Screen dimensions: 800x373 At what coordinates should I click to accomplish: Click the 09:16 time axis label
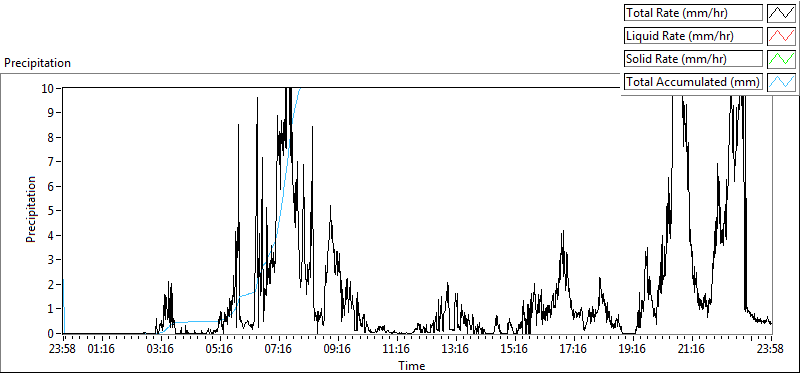(x=338, y=350)
